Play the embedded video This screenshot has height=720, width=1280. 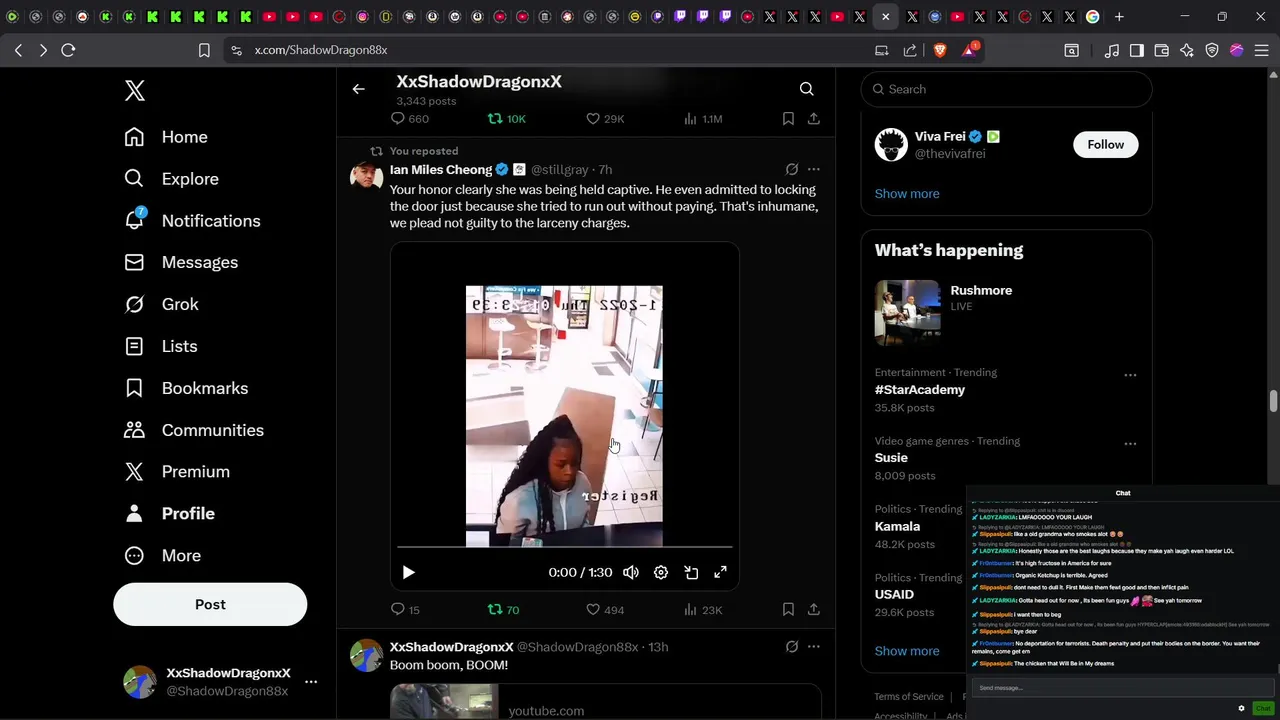point(408,572)
